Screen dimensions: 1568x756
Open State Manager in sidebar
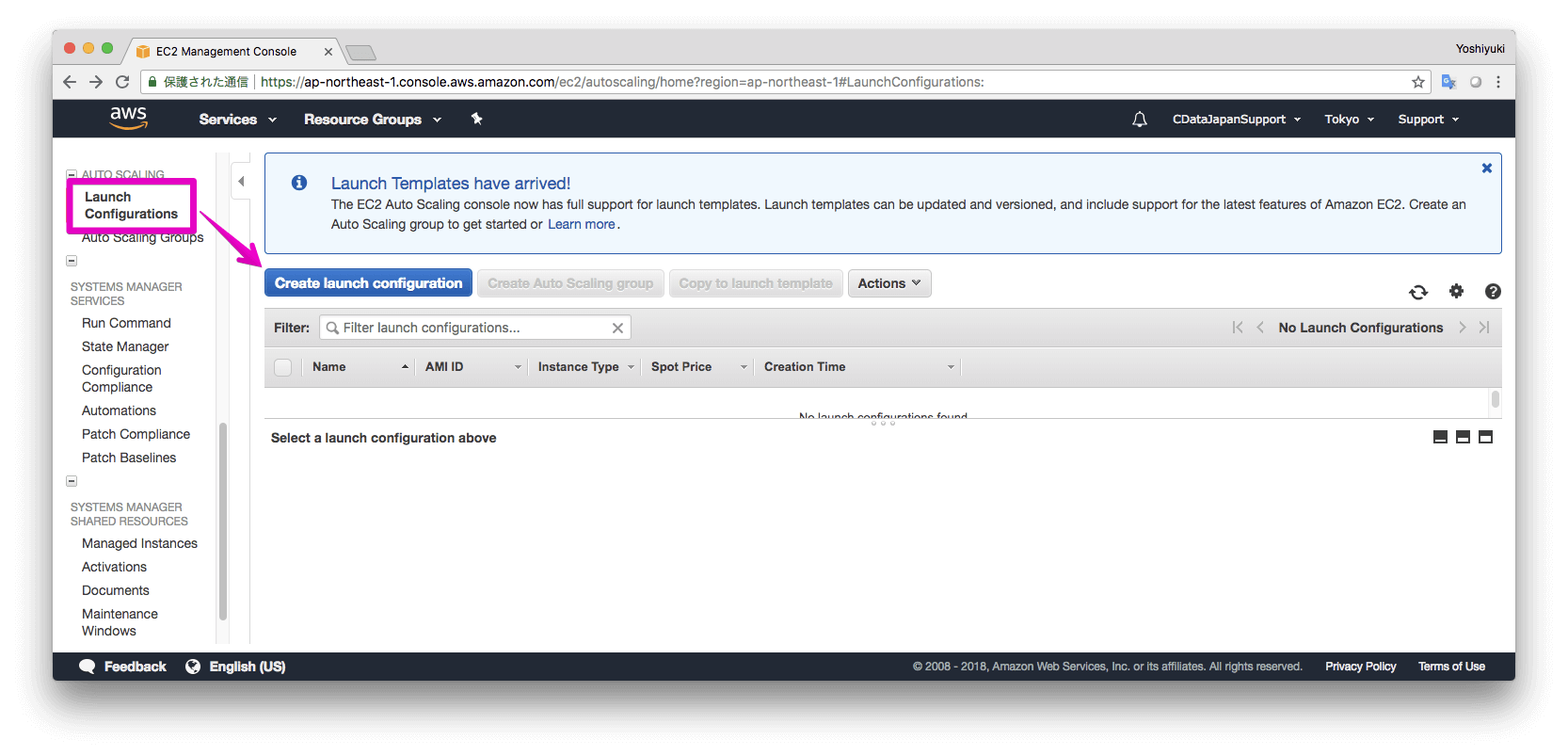[125, 346]
